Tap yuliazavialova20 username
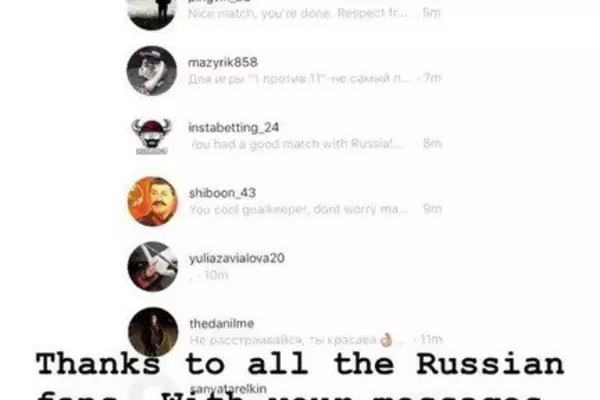600x400 pixels. 237,258
